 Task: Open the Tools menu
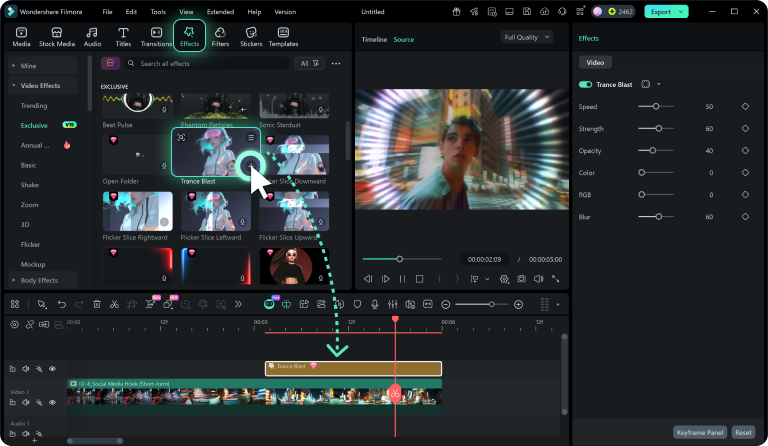158,12
